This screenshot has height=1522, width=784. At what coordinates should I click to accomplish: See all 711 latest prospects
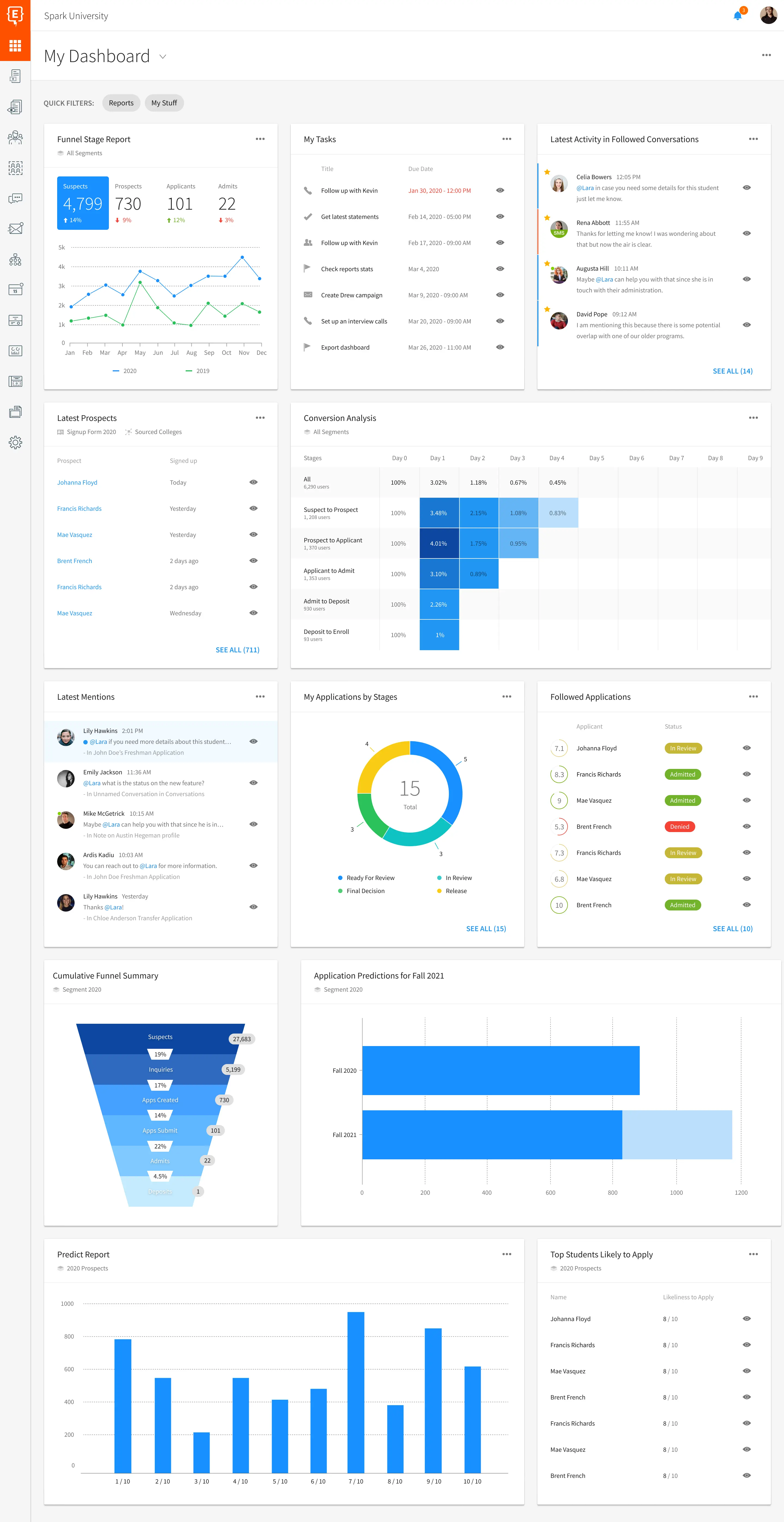coord(237,650)
